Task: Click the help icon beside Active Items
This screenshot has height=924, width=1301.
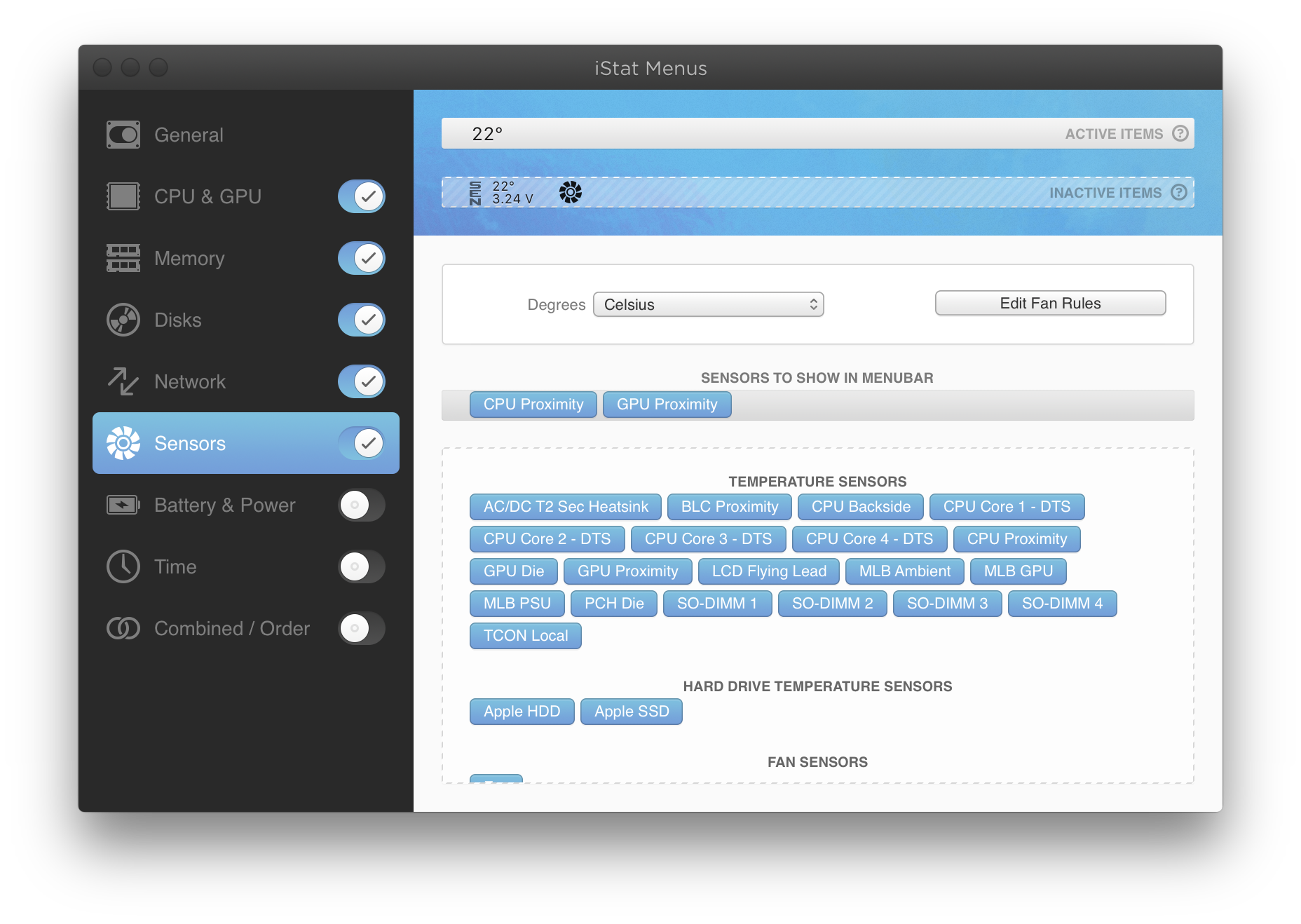Action: tap(1180, 133)
